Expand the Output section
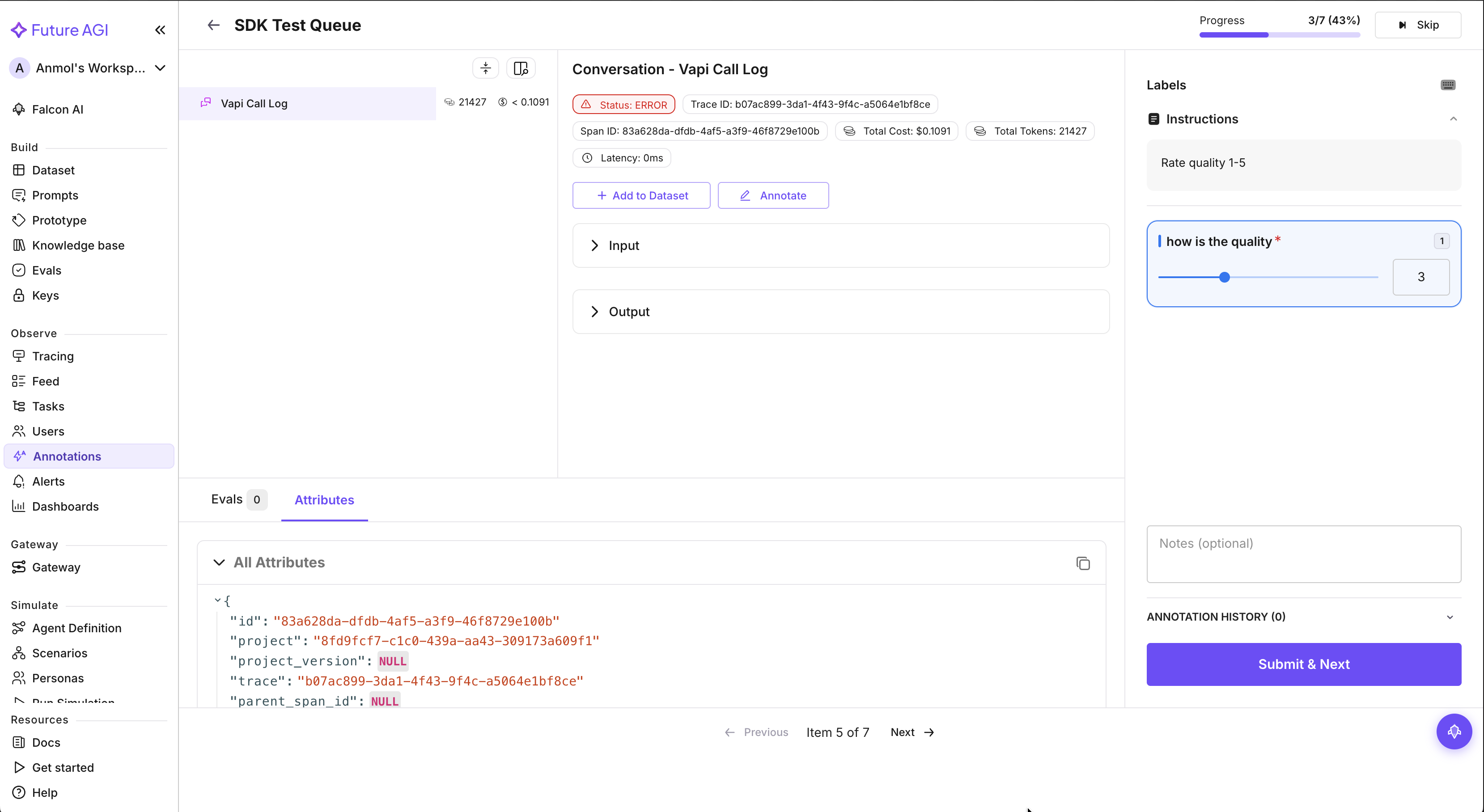 pyautogui.click(x=595, y=312)
